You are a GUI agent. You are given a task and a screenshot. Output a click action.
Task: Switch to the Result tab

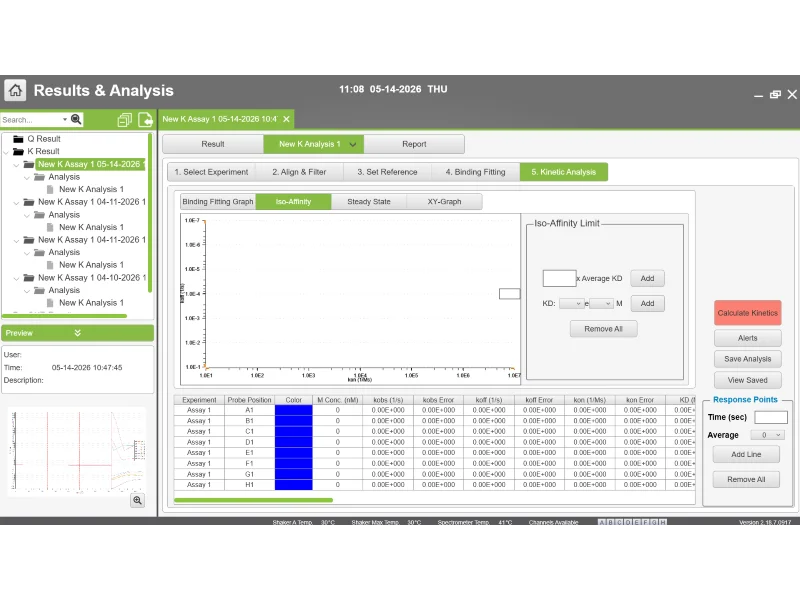213,144
